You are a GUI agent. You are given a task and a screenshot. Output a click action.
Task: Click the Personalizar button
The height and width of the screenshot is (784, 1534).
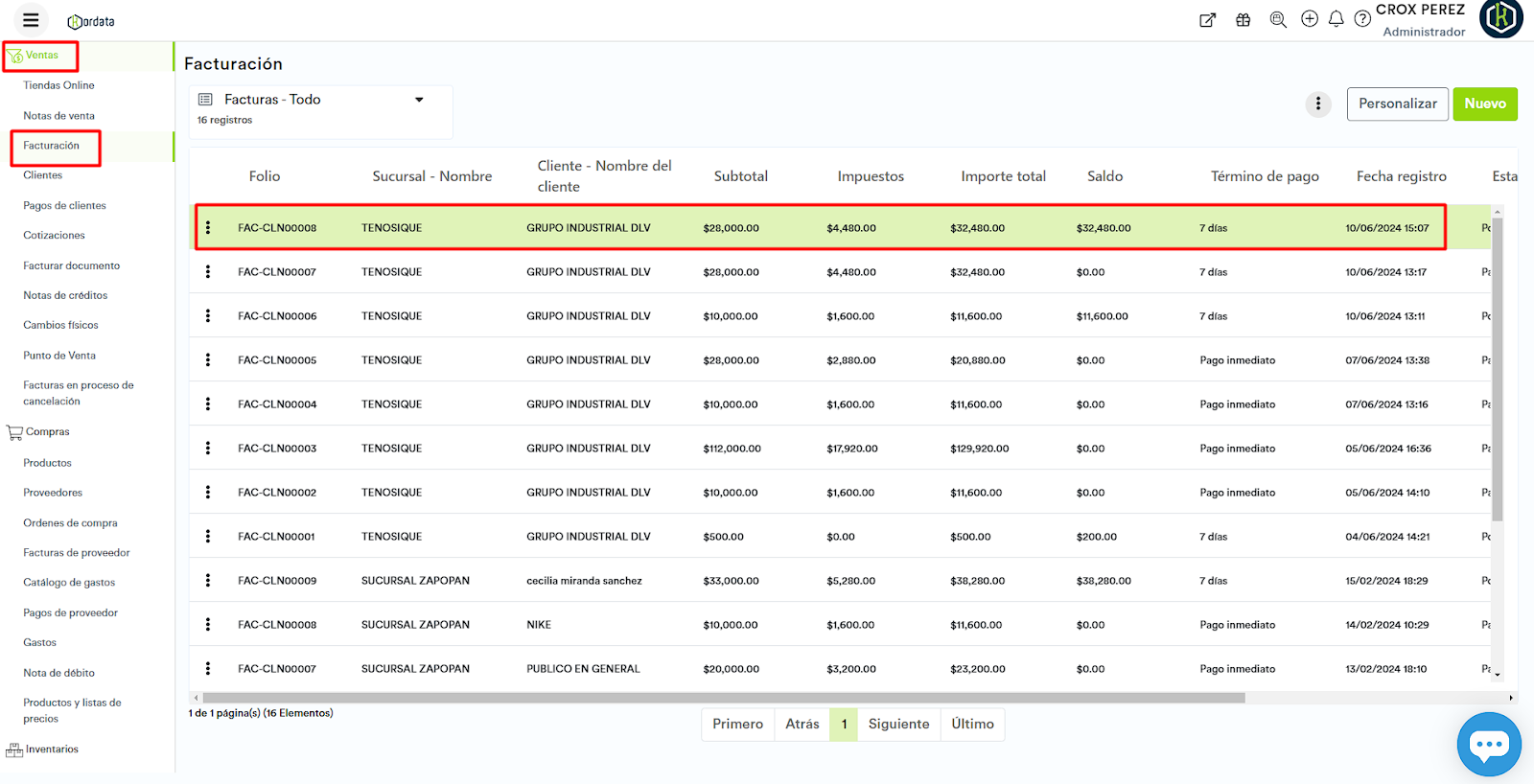[x=1397, y=104]
